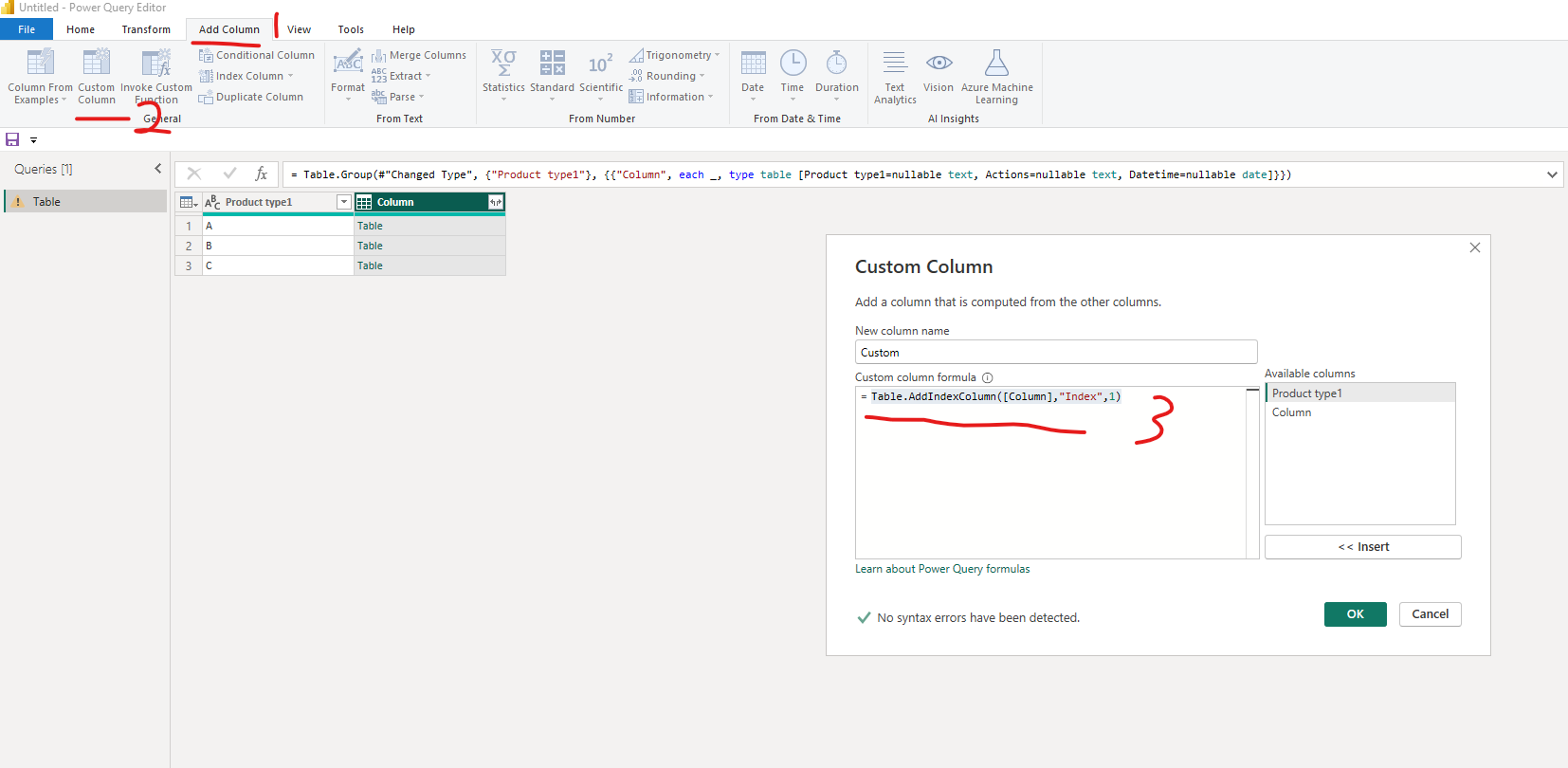Cancel the Custom Column dialog
This screenshot has height=768, width=1568.
(1430, 614)
